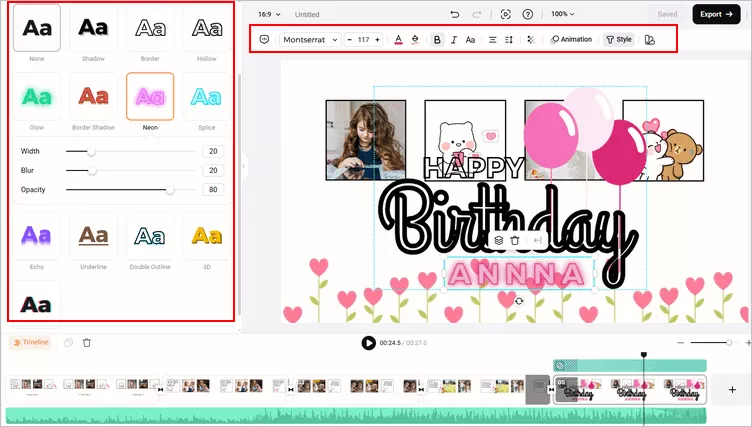The height and width of the screenshot is (427, 752).
Task: Select the HAPPY text on canvas
Action: pyautogui.click(x=473, y=168)
